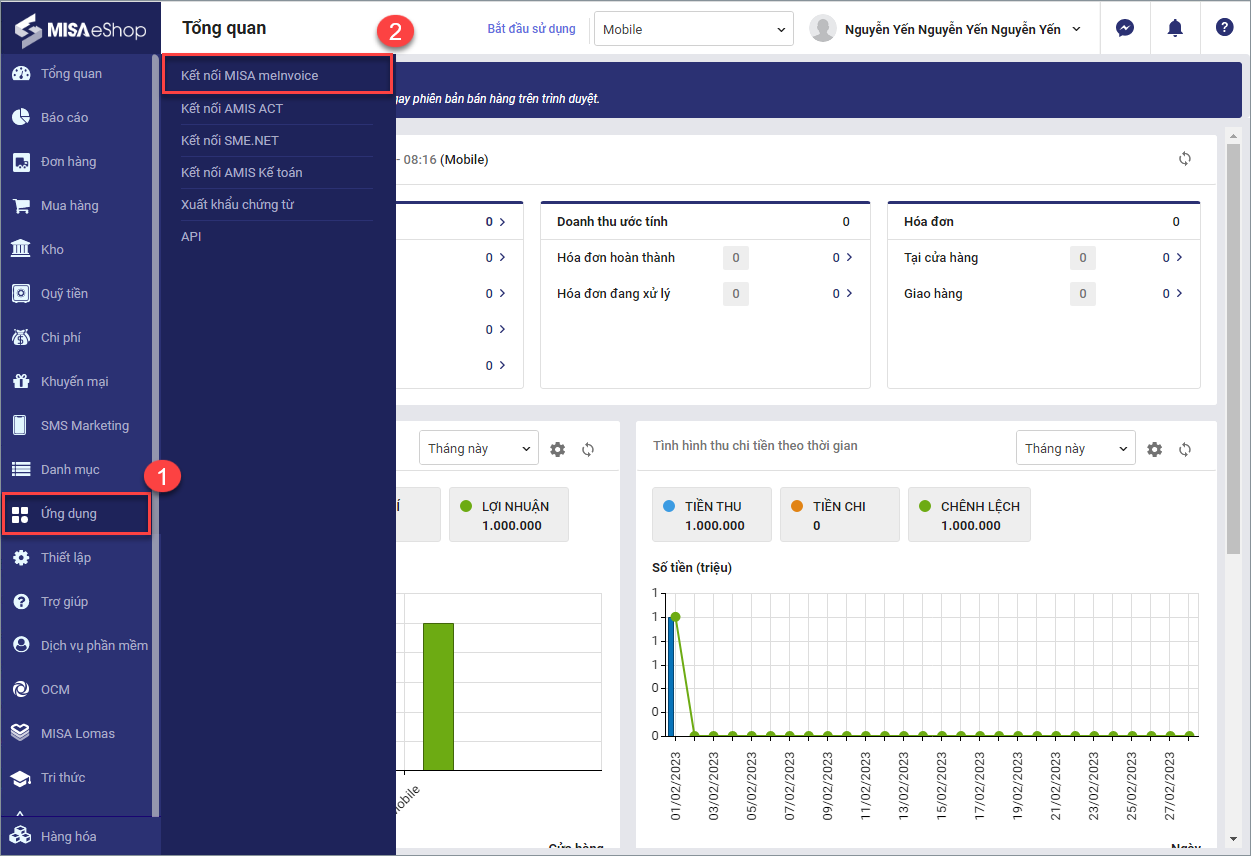The height and width of the screenshot is (856, 1251).
Task: Refresh the overview summary panel
Action: tap(1185, 159)
